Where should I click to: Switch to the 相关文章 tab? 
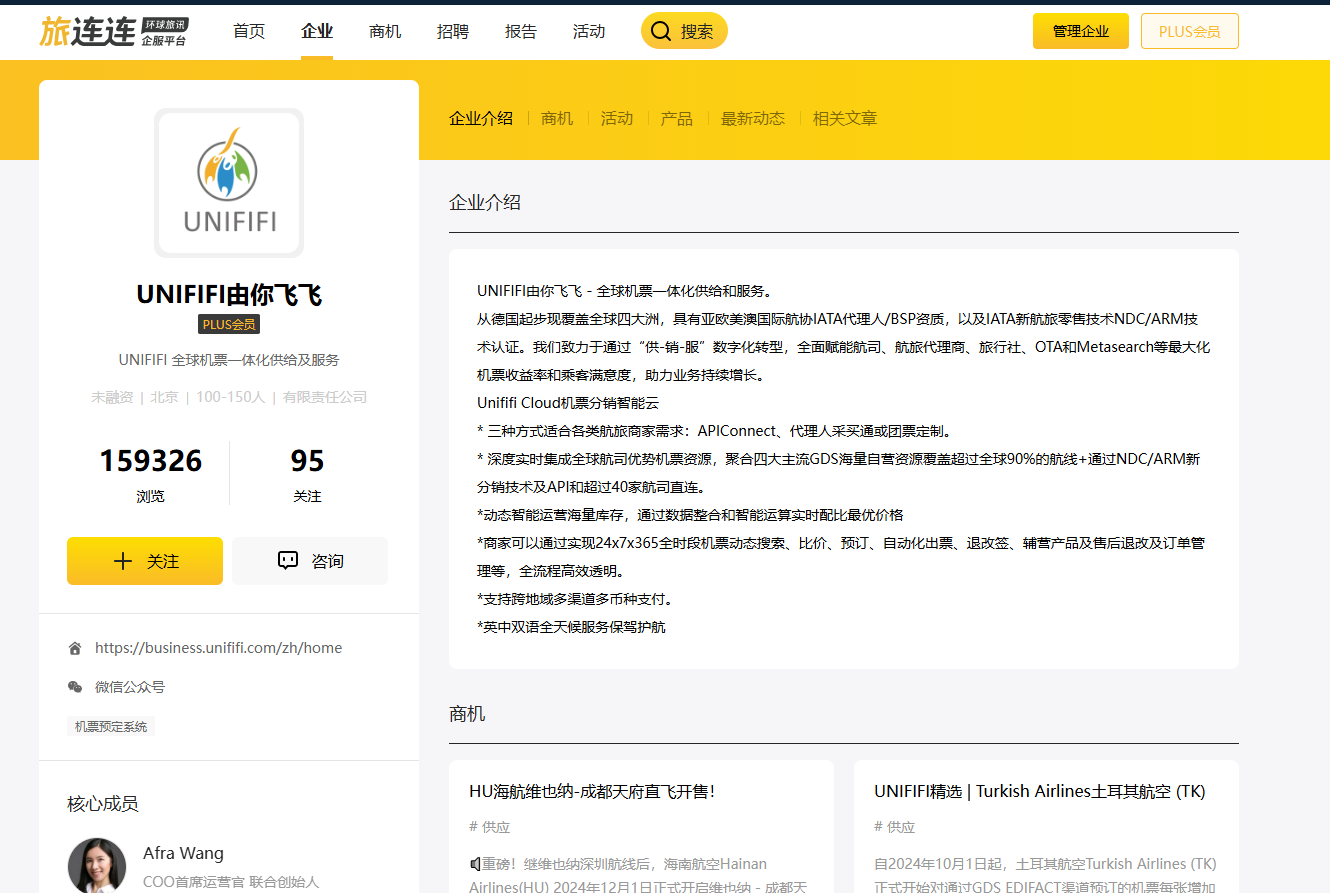[x=845, y=118]
